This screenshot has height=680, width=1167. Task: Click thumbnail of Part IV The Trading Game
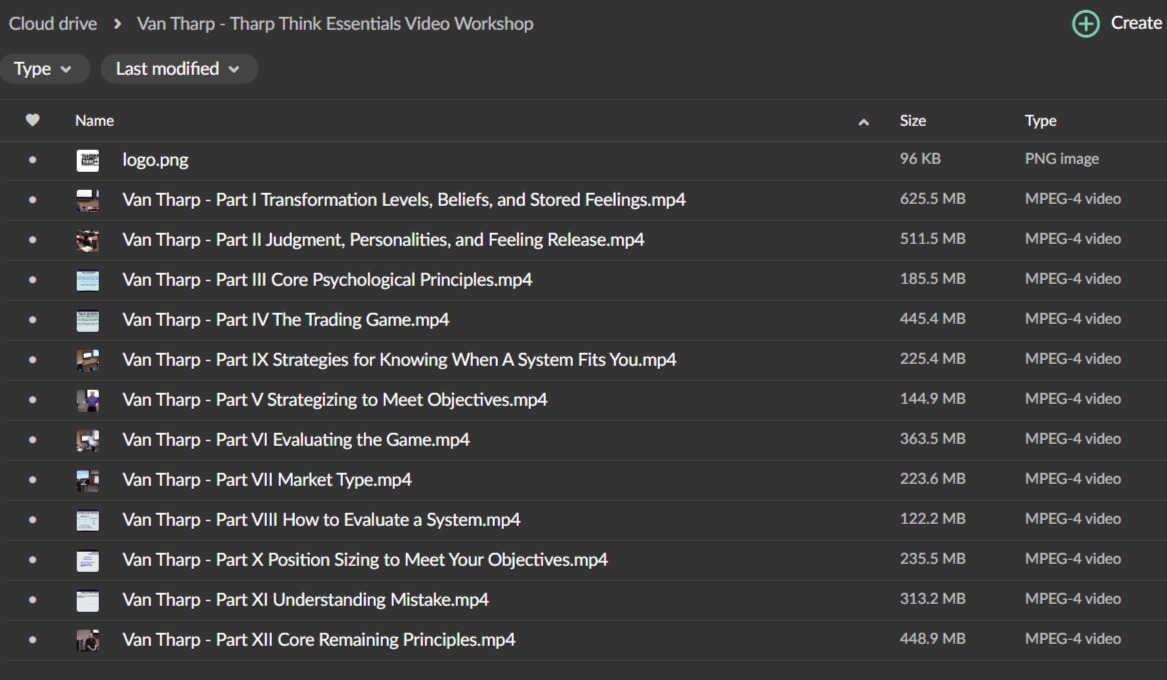coord(88,321)
